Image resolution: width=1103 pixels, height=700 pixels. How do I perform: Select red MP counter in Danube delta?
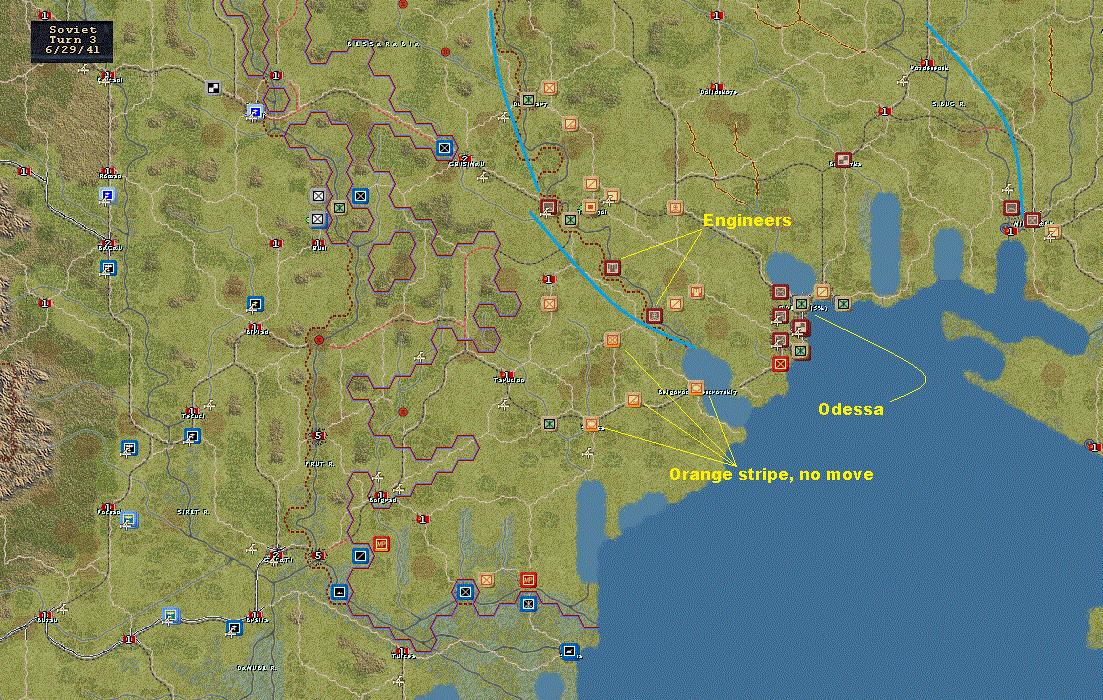point(528,580)
